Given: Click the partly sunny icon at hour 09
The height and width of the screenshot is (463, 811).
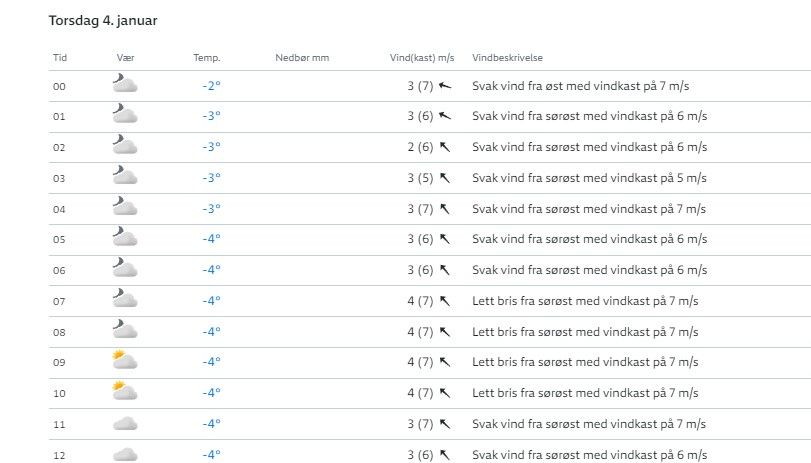Looking at the screenshot, I should pyautogui.click(x=124, y=362).
